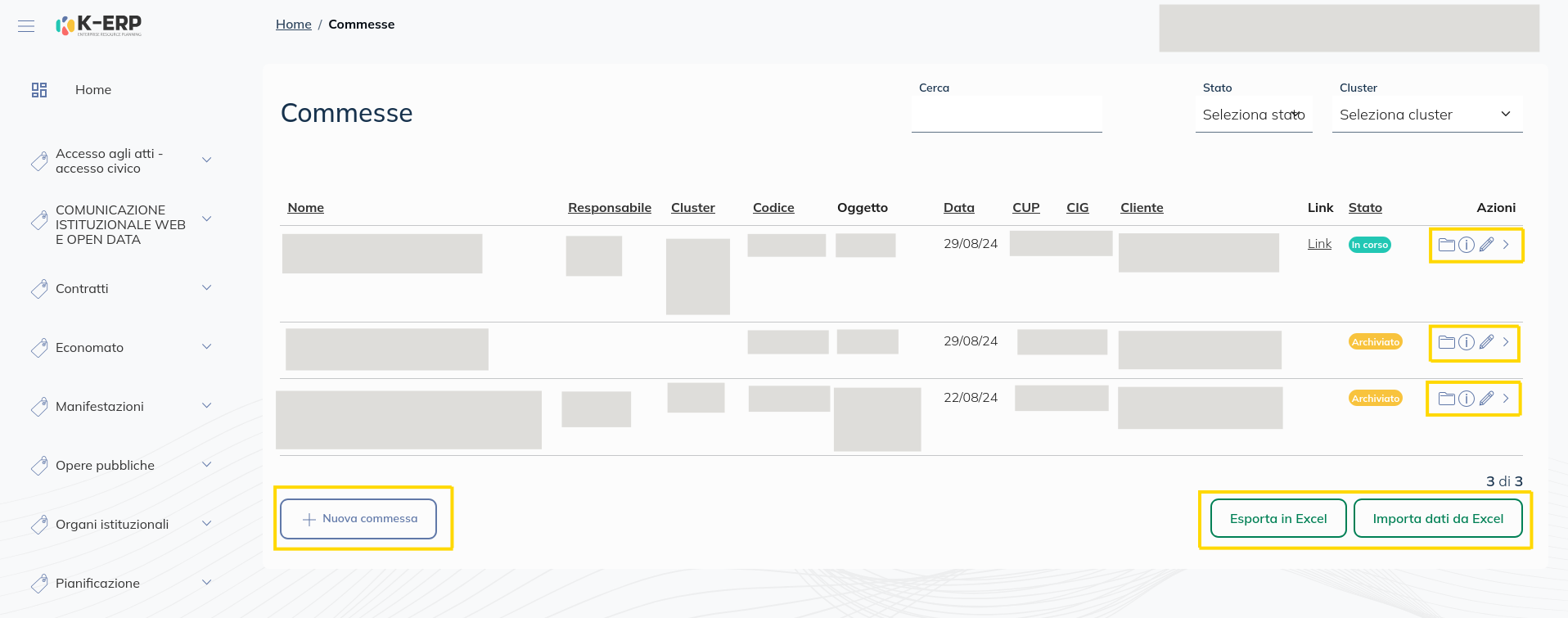The height and width of the screenshot is (618, 1568).
Task: Open details arrow in third commessa row
Action: 1506,398
